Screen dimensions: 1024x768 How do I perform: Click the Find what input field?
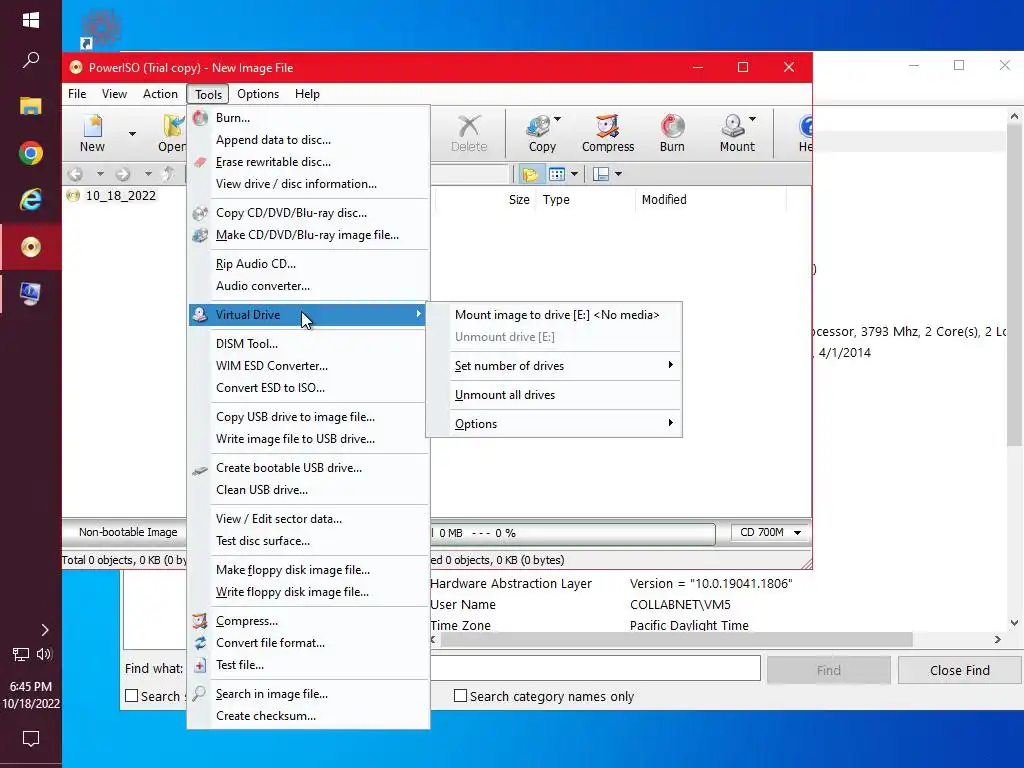click(x=595, y=669)
